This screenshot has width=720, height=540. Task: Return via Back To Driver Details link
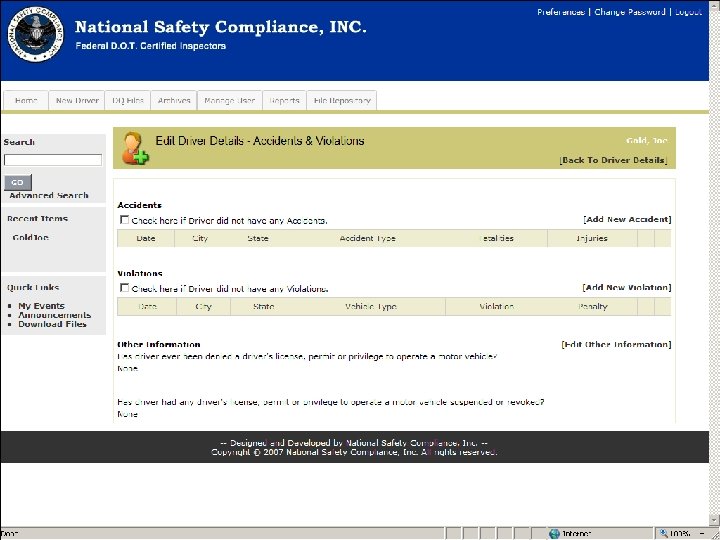pyautogui.click(x=614, y=160)
